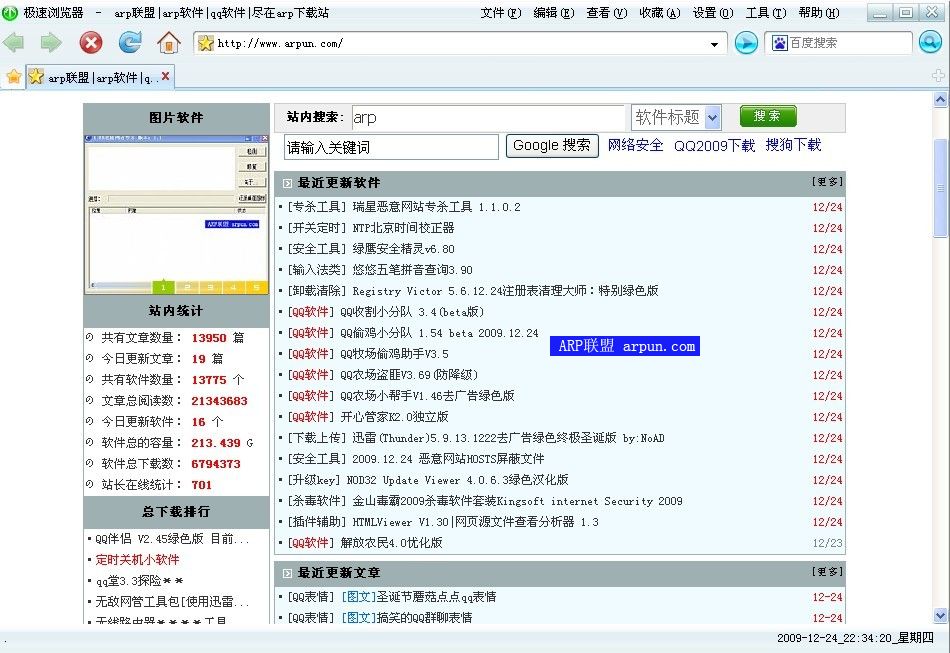The image size is (950, 653).
Task: Click the address bar URL field
Action: 462,44
